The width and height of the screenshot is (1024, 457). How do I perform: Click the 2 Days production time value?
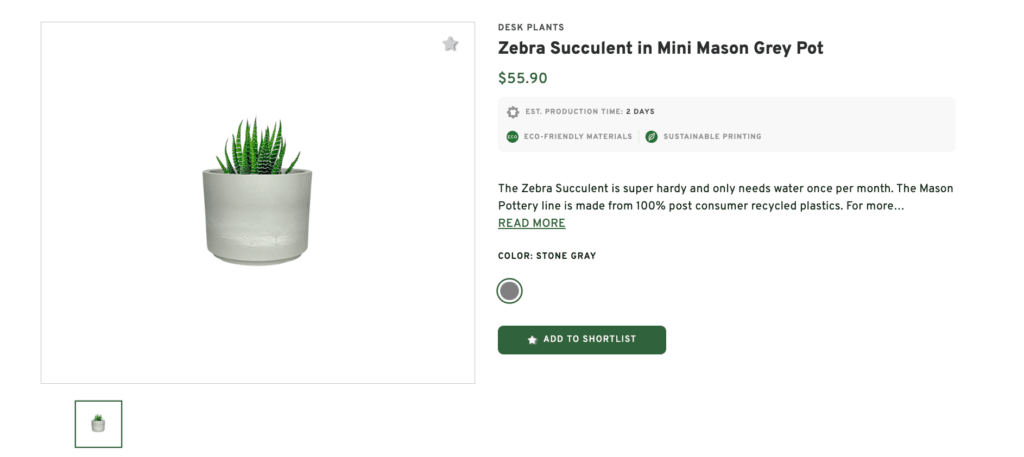(640, 112)
